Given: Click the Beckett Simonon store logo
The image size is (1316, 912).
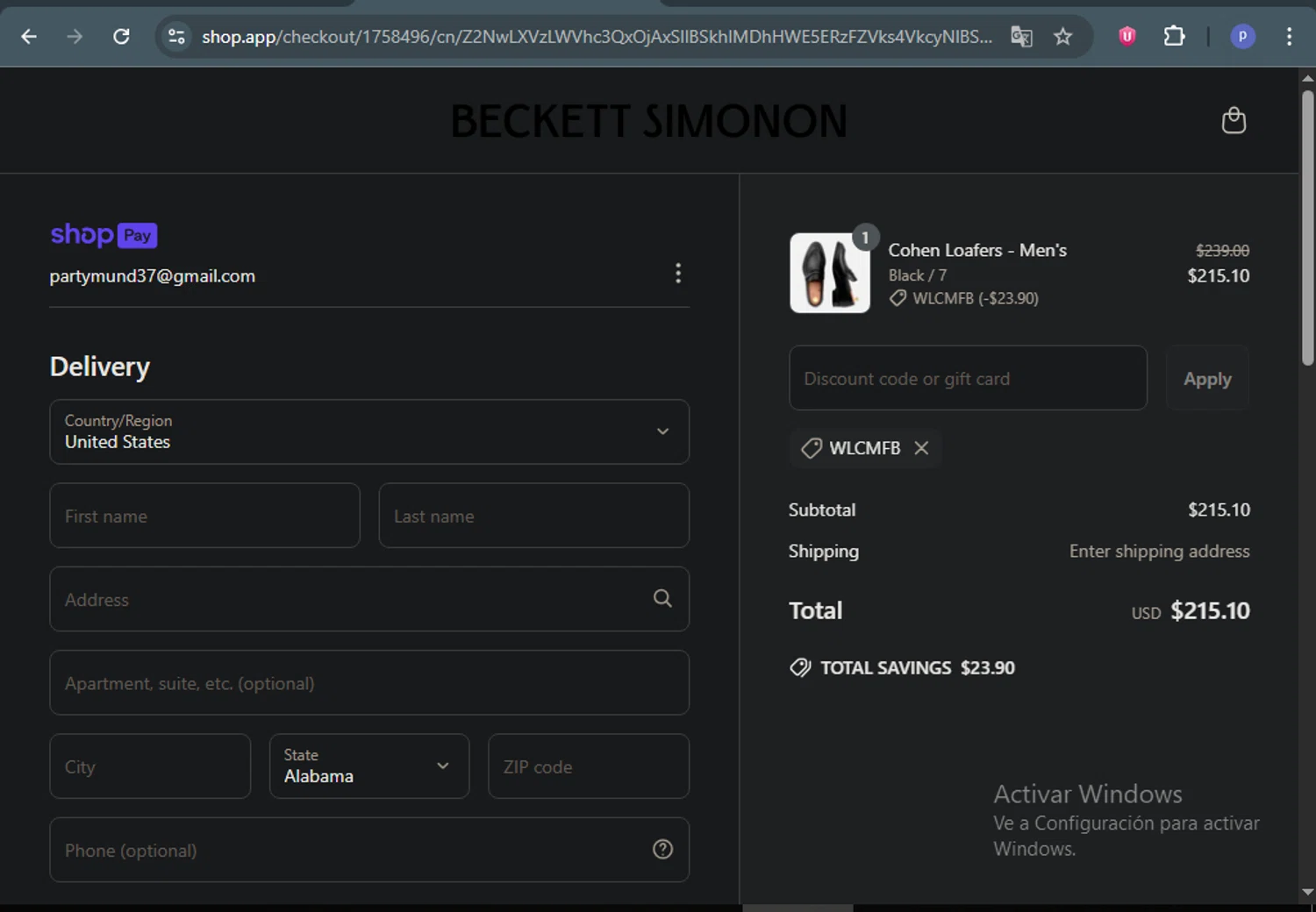Looking at the screenshot, I should 649,121.
